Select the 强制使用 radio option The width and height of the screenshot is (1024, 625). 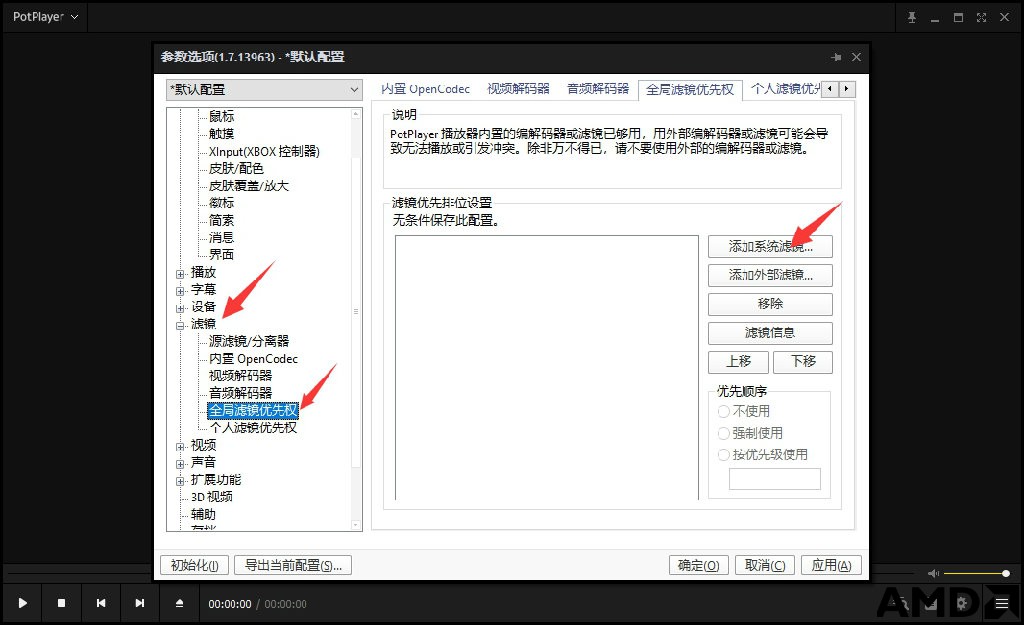[x=724, y=433]
